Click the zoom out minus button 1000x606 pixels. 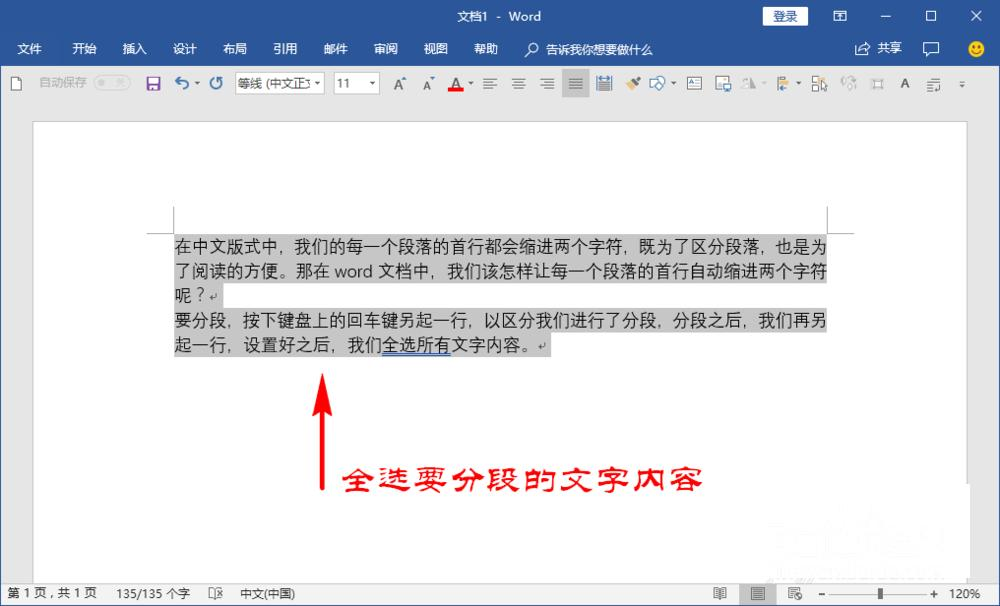point(821,595)
